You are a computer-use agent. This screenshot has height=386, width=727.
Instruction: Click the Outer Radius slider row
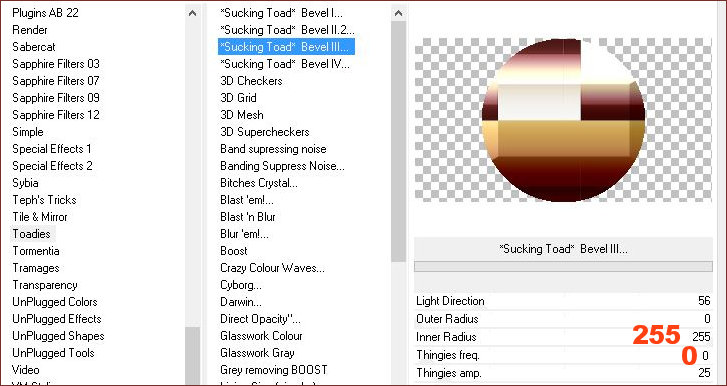[x=563, y=319]
